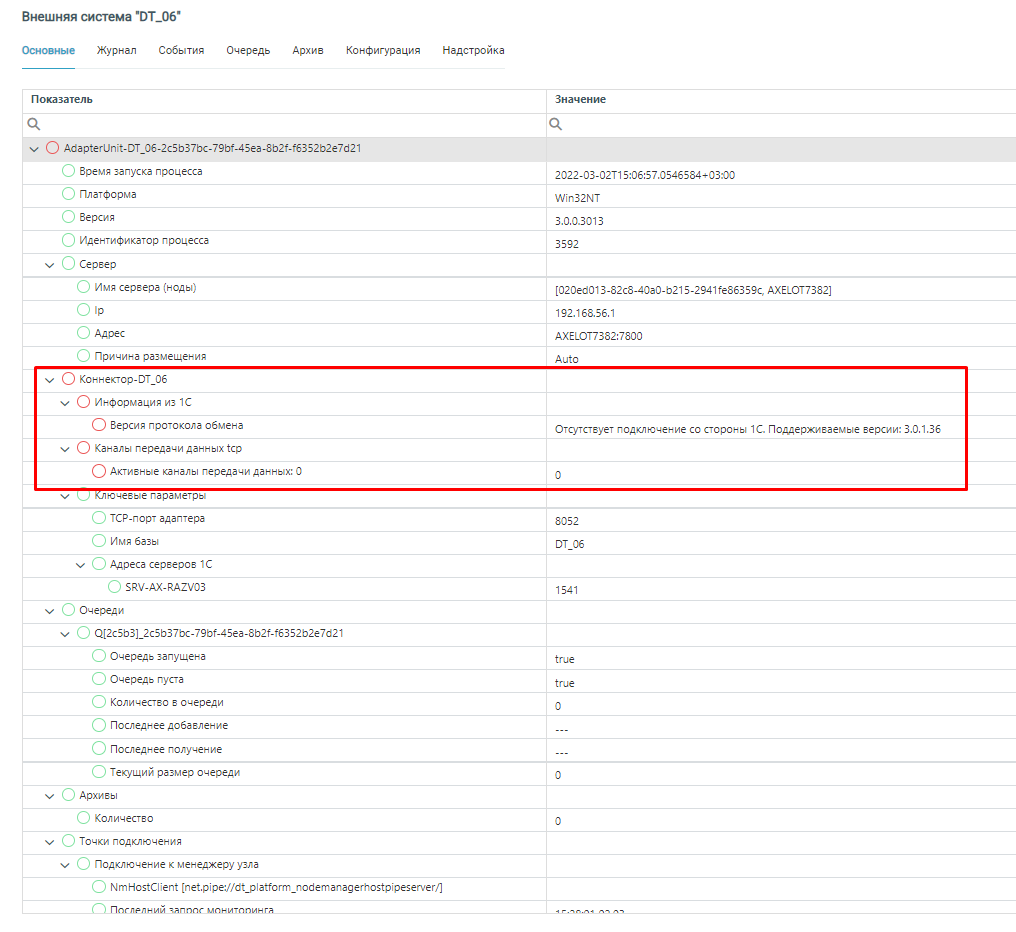1016x932 pixels.
Task: Click red status icon of Версия протокола обмена
Action: [x=99, y=425]
